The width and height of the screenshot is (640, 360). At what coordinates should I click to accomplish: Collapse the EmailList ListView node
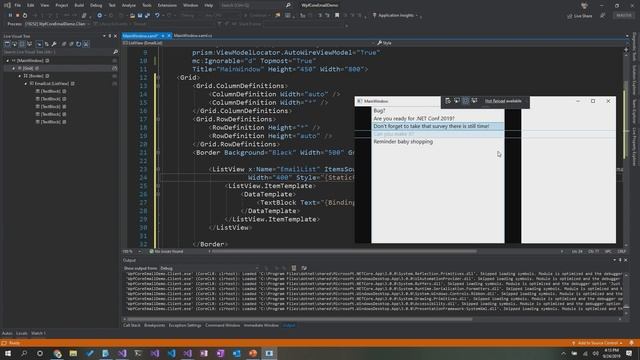click(26, 83)
